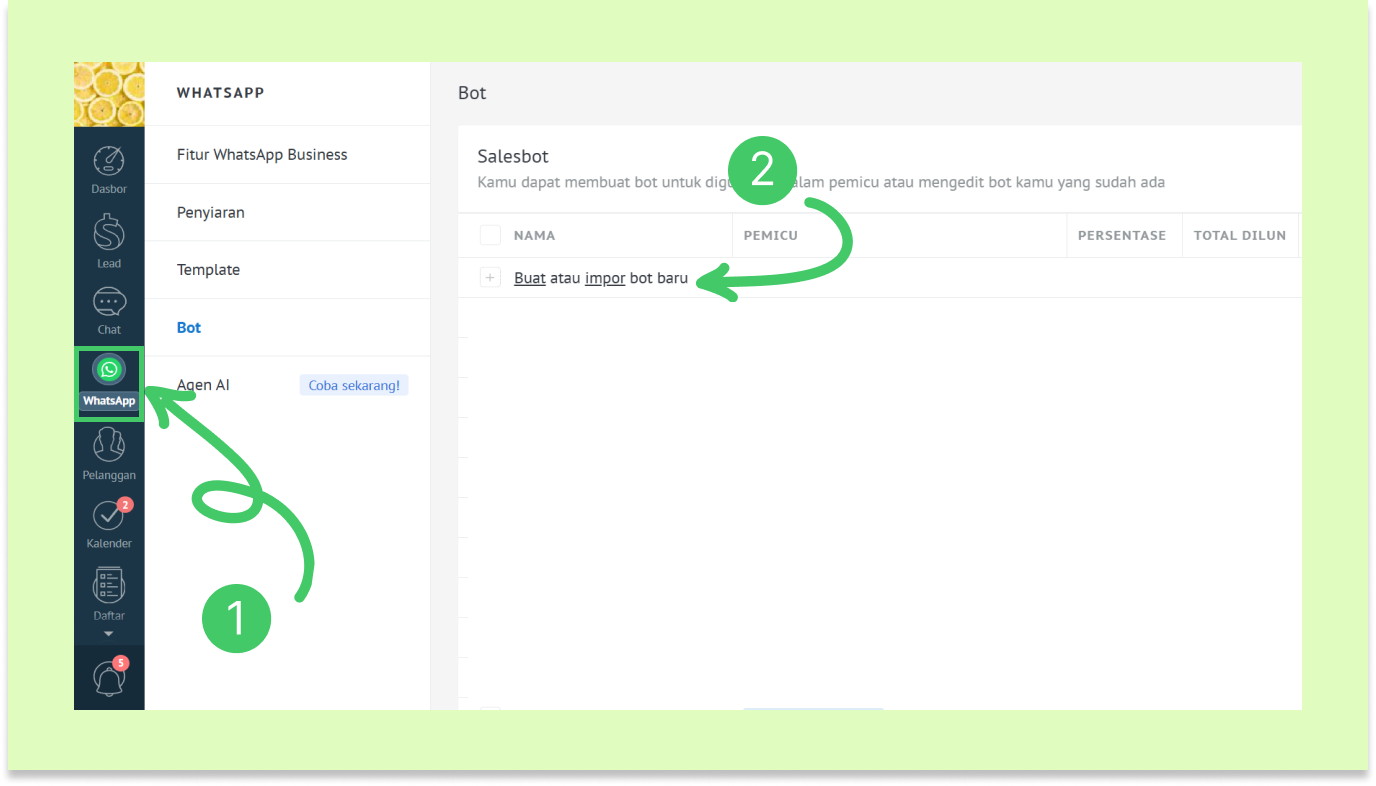This screenshot has width=1376, height=786.
Task: Open the Chat bubble icon
Action: [109, 302]
